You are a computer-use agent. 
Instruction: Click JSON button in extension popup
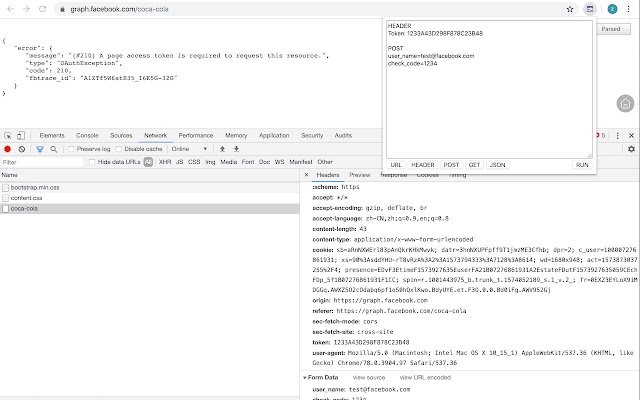pyautogui.click(x=497, y=165)
